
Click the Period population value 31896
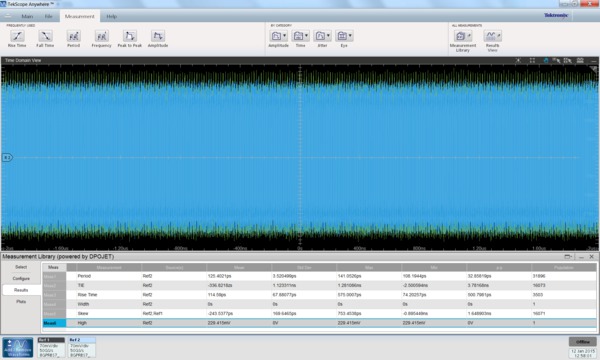coord(539,276)
